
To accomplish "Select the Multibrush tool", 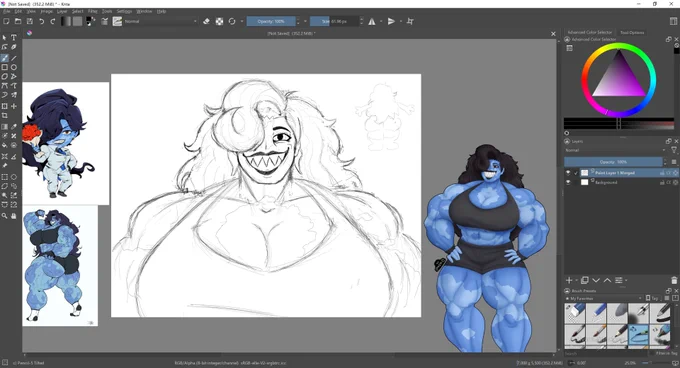I will point(14,94).
